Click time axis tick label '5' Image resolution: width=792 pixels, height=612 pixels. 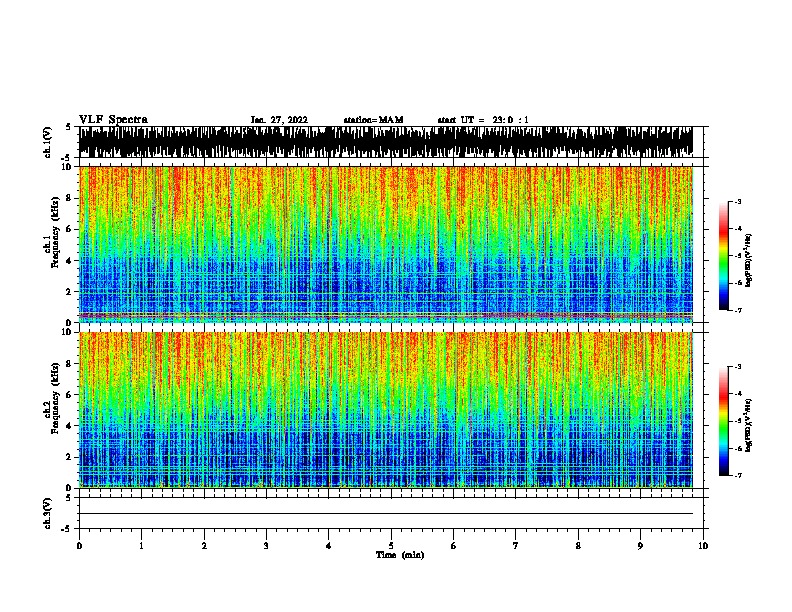[391, 546]
